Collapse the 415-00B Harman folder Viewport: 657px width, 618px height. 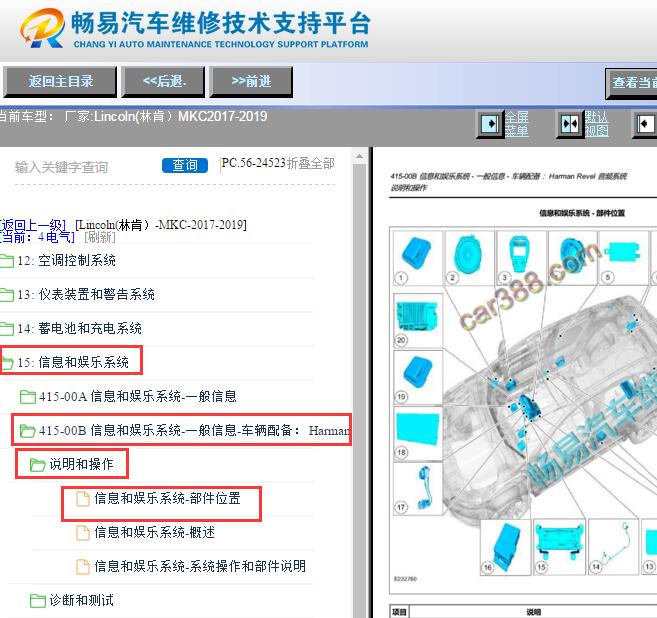(x=28, y=431)
